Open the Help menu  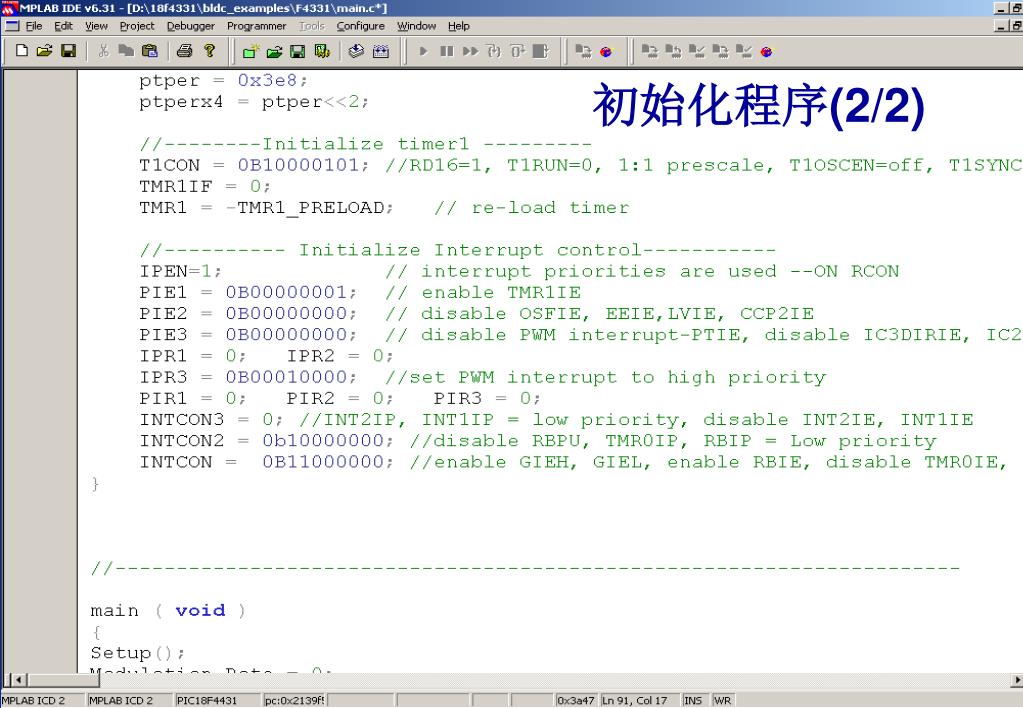coord(459,26)
